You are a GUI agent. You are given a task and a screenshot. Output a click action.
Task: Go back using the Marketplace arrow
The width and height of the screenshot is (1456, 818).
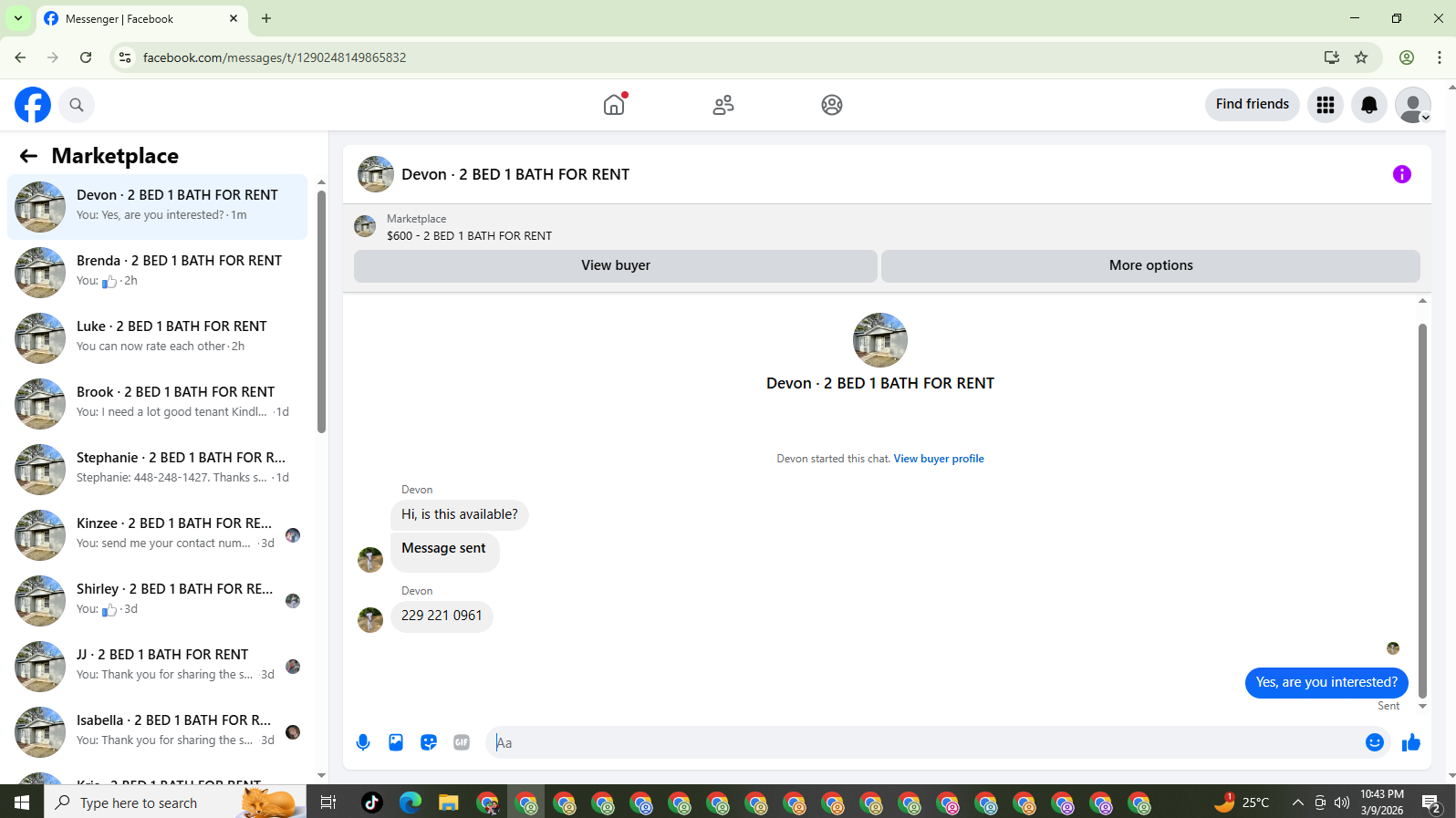point(28,156)
